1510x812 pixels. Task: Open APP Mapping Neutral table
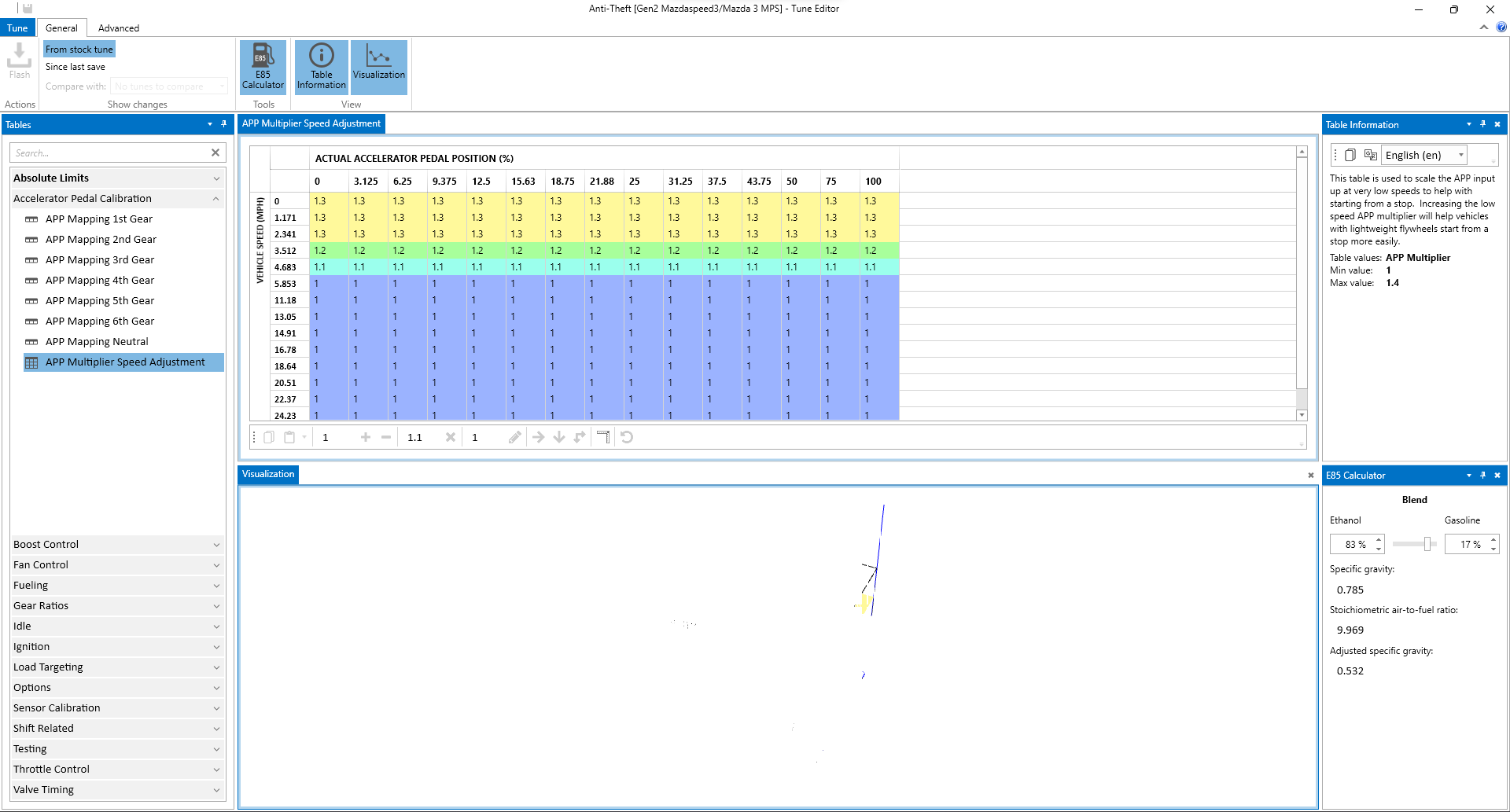[x=97, y=342]
